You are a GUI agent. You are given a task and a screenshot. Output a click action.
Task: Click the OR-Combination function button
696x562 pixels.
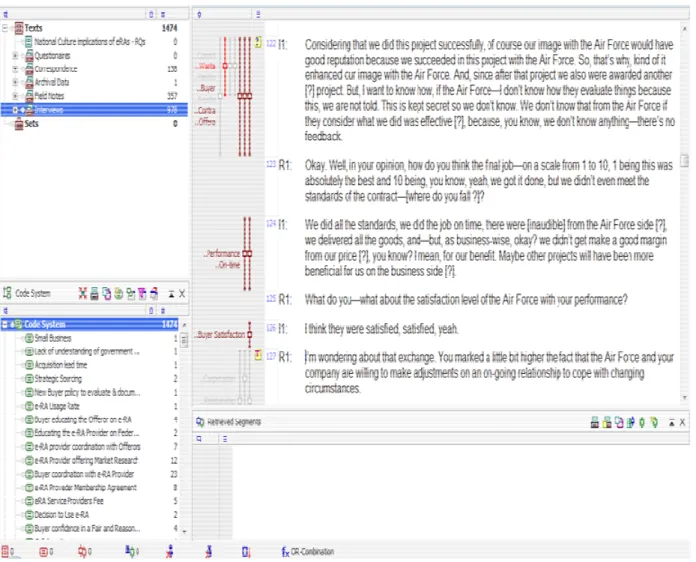click(x=307, y=552)
